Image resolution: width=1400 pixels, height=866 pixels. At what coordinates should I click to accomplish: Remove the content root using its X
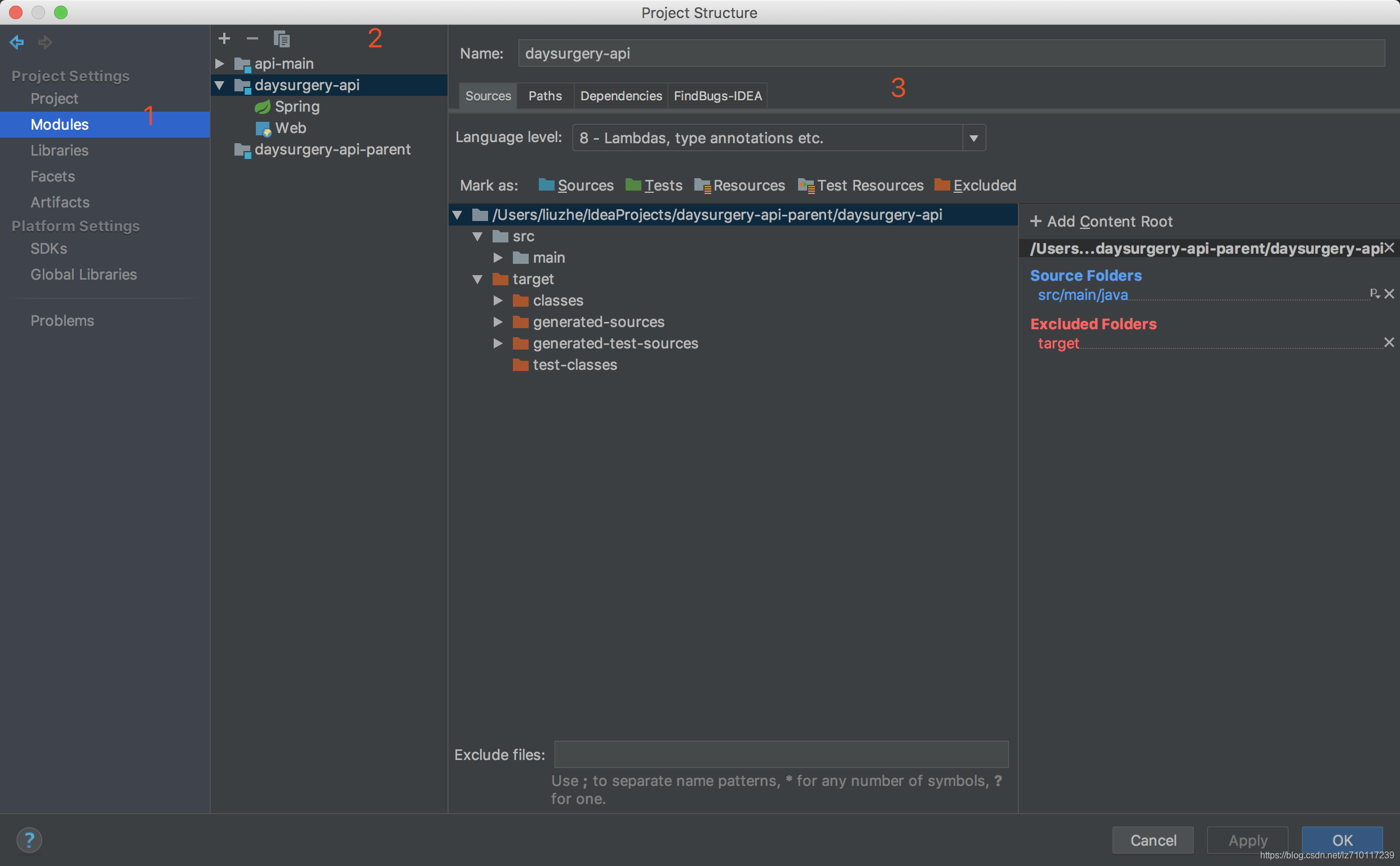1389,248
